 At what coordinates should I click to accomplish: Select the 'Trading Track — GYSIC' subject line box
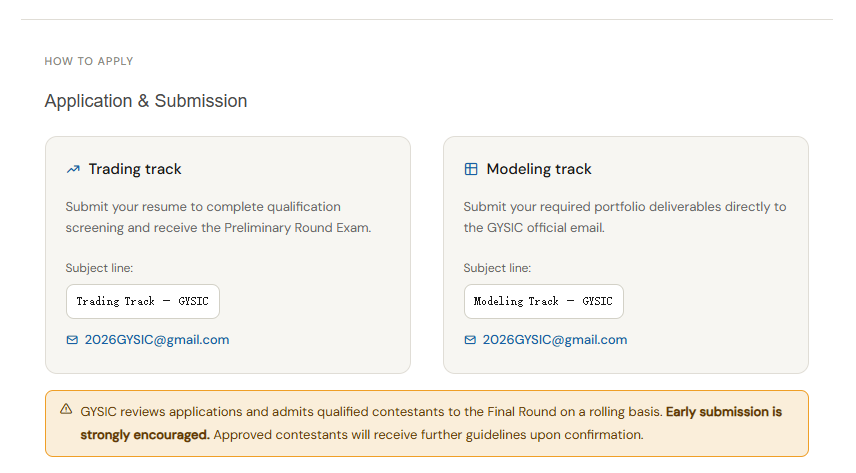coord(142,301)
